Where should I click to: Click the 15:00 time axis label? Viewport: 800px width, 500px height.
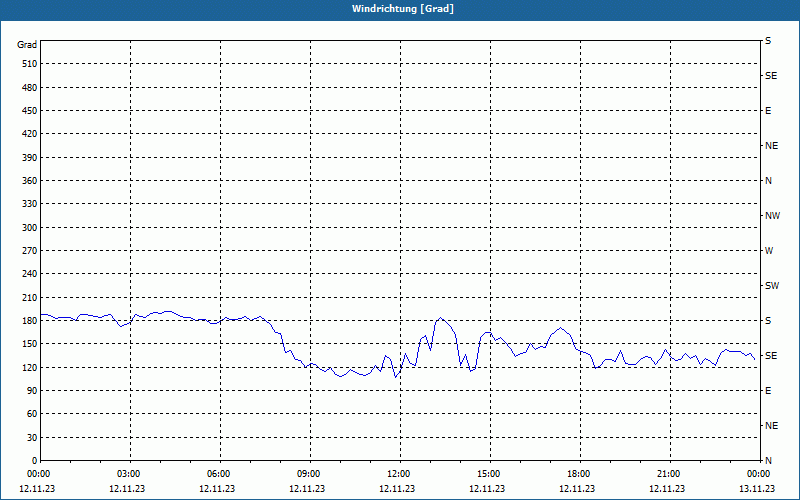(490, 474)
